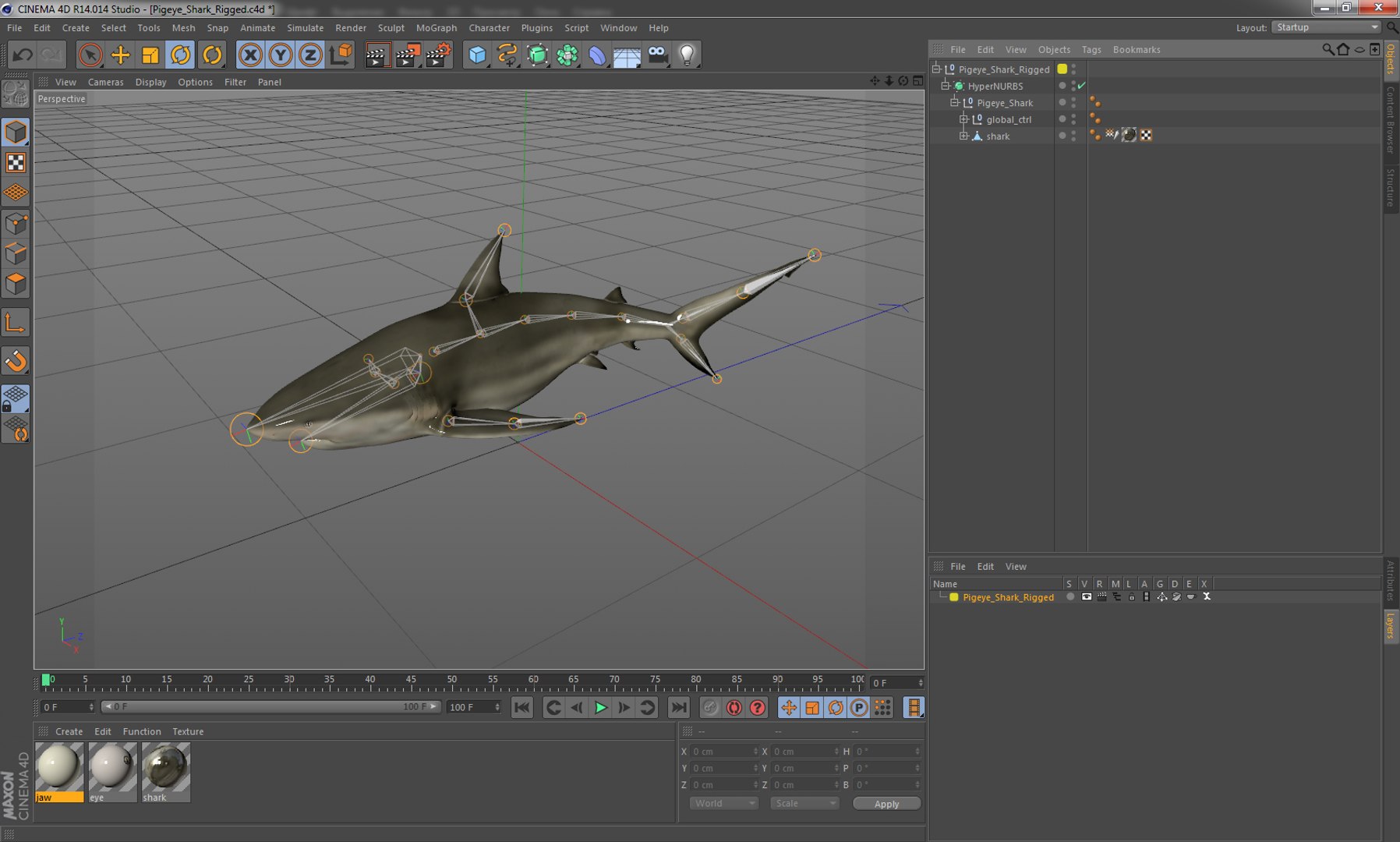Image resolution: width=1400 pixels, height=842 pixels.
Task: Open the material manager Texture menu
Action: click(188, 731)
